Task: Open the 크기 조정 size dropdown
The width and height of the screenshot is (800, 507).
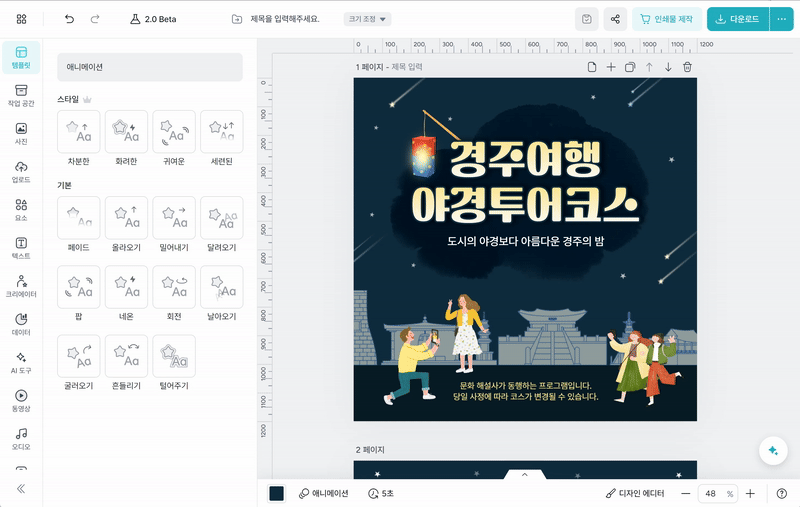Action: 367,19
